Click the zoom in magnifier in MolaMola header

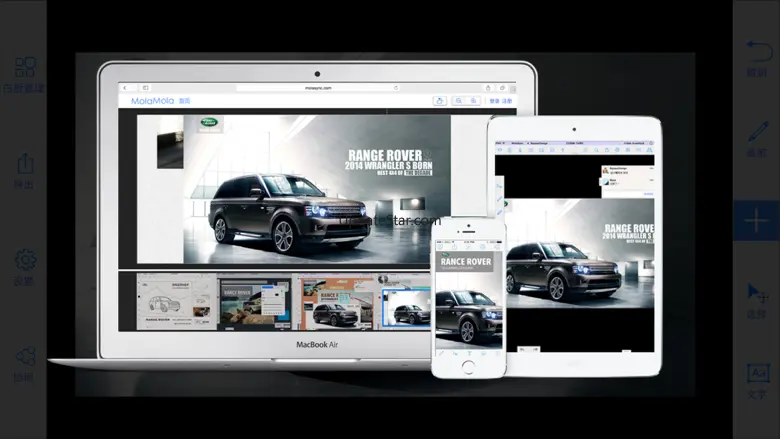click(x=474, y=101)
